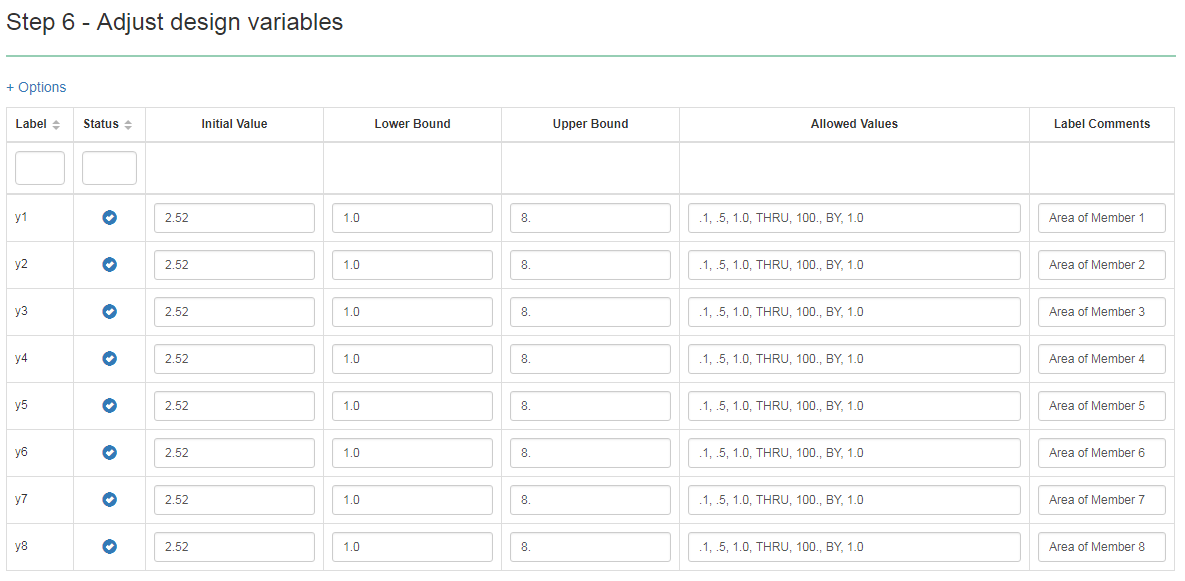The height and width of the screenshot is (581, 1185).
Task: Sort by the Label column arrows
Action: click(56, 125)
